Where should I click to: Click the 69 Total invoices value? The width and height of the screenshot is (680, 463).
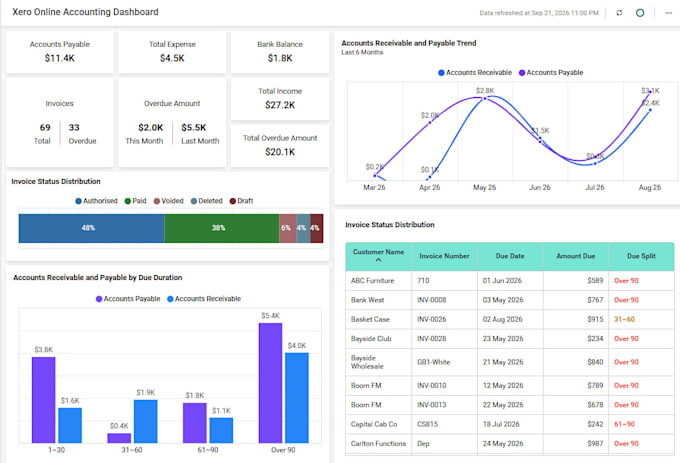(45, 127)
